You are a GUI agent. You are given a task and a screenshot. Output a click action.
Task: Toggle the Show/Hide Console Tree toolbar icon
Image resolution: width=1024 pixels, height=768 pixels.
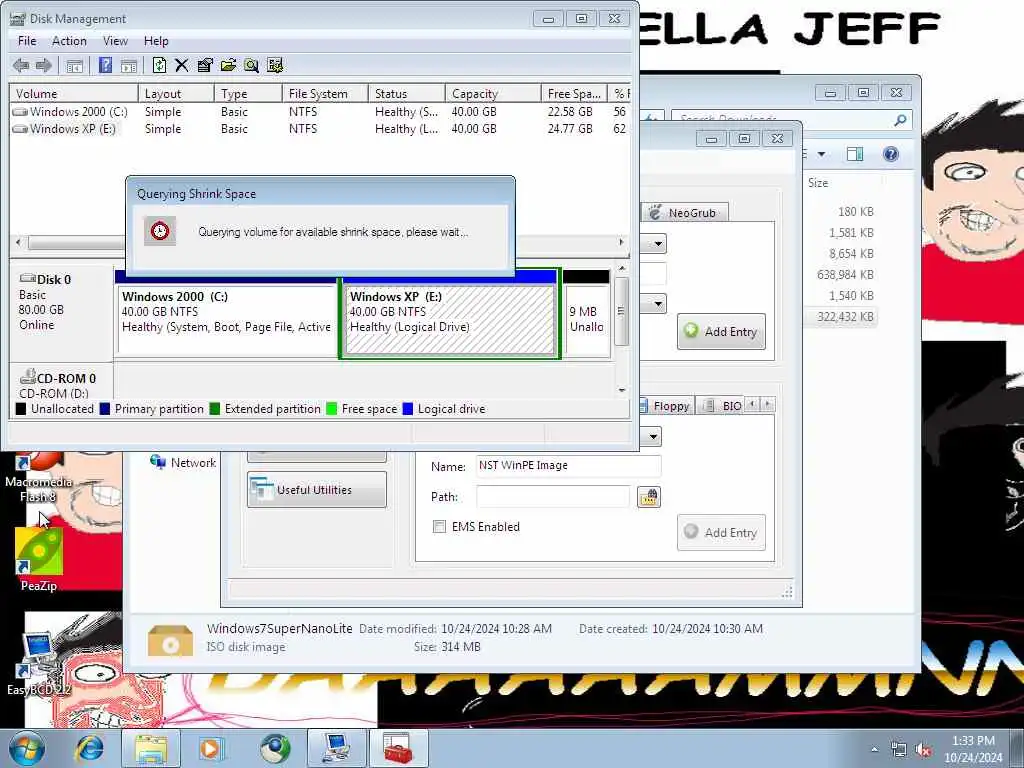pyautogui.click(x=74, y=65)
